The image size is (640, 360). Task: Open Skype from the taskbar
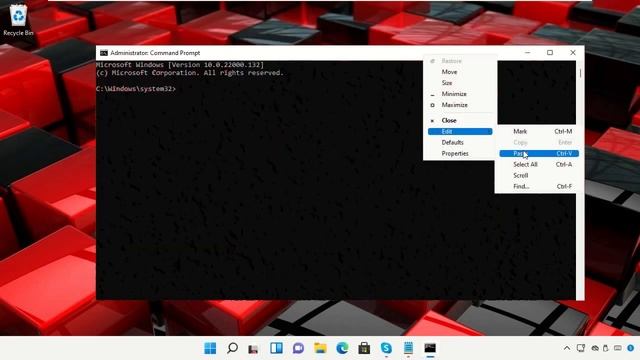pos(386,348)
